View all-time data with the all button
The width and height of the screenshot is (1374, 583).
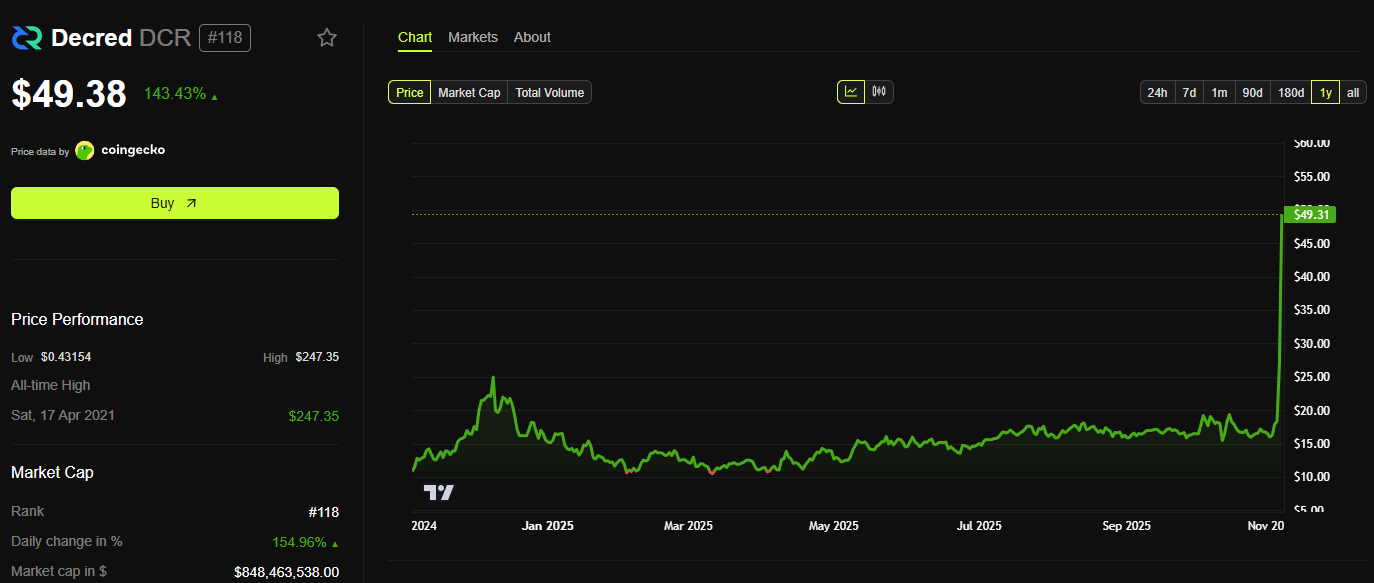pyautogui.click(x=1353, y=92)
